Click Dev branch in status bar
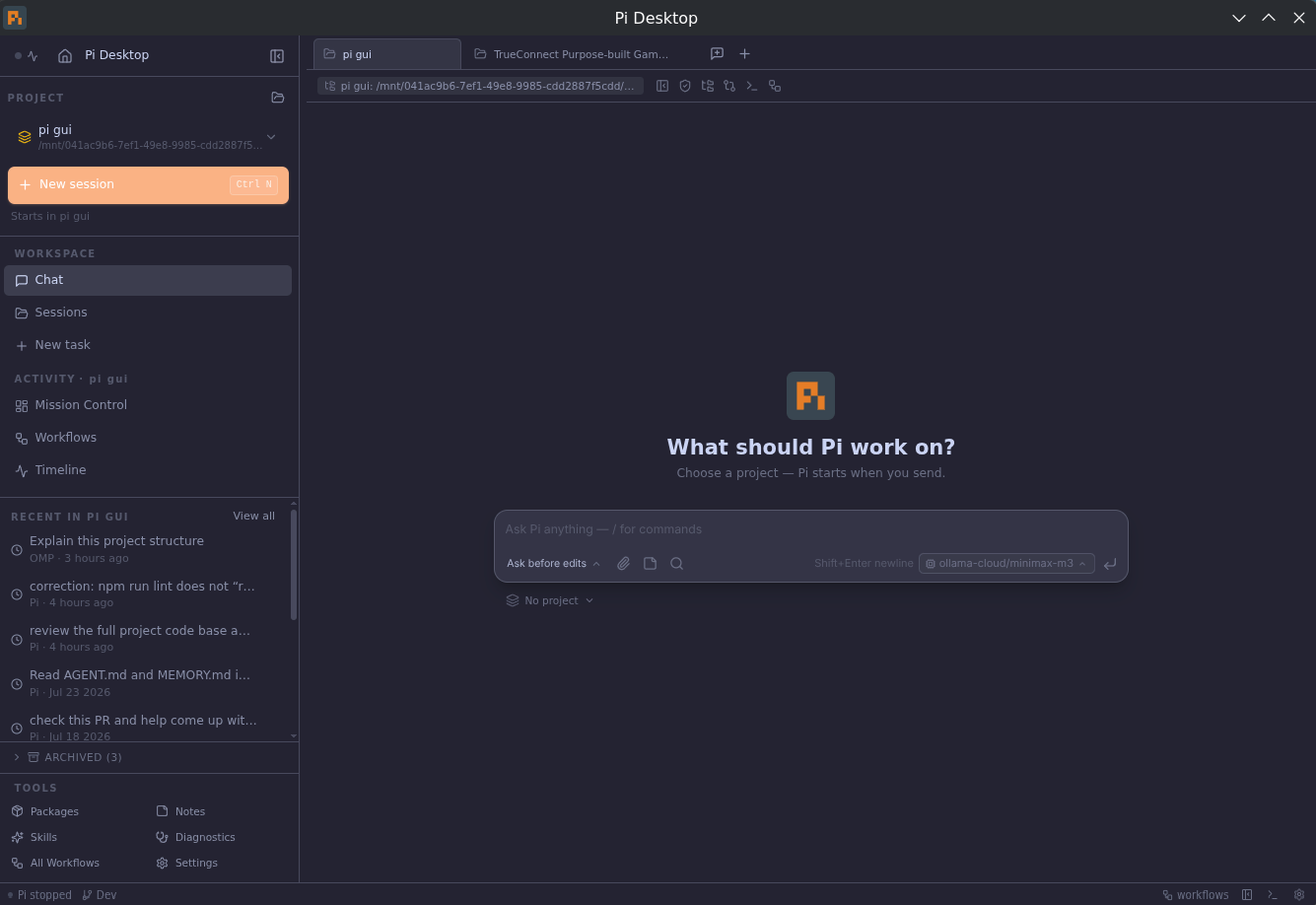The width and height of the screenshot is (1316, 905). pos(100,895)
